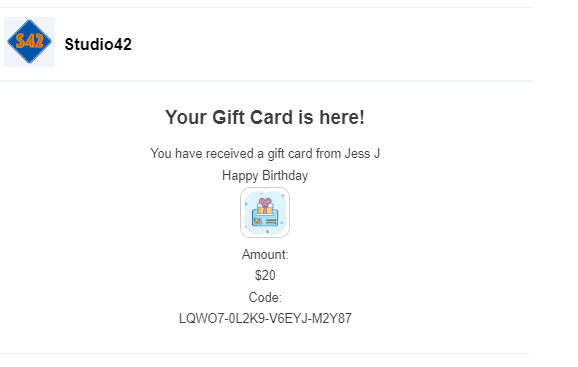Click the name 'Jess J' in sender line
This screenshot has height=367, width=578.
[x=362, y=153]
